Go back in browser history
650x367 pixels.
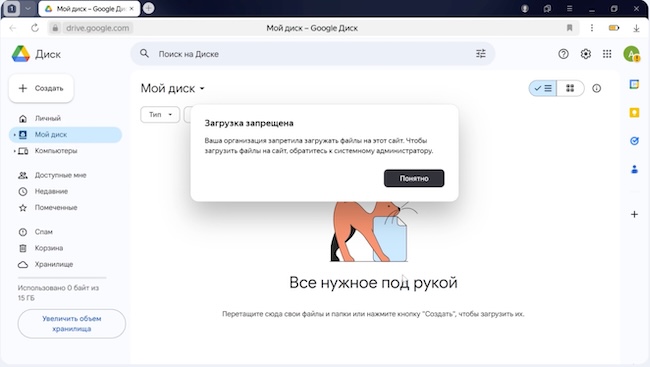(x=13, y=28)
